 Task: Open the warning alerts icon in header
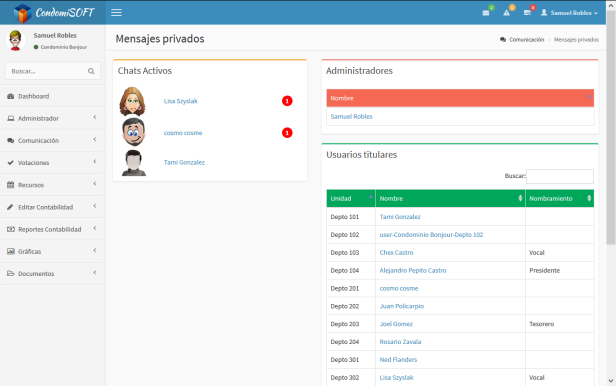(506, 13)
